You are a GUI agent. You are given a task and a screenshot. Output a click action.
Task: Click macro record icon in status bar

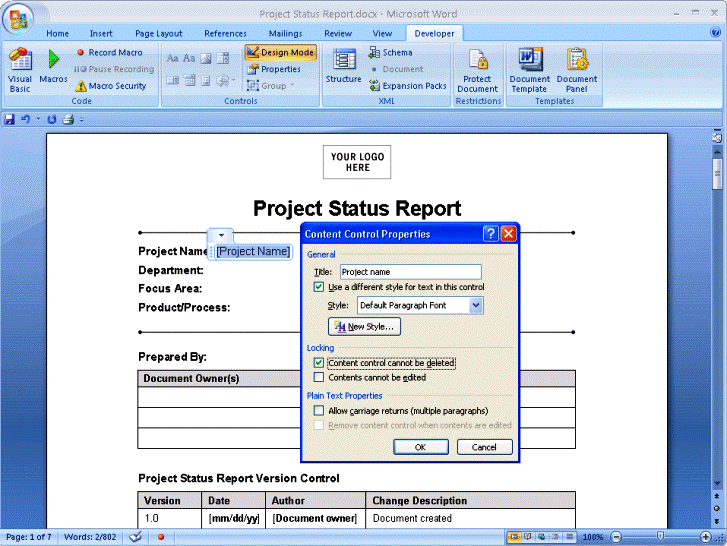[161, 537]
